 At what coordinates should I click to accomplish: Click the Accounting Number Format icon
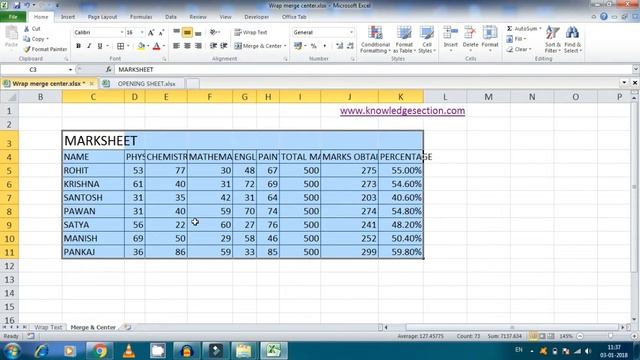pyautogui.click(x=298, y=46)
